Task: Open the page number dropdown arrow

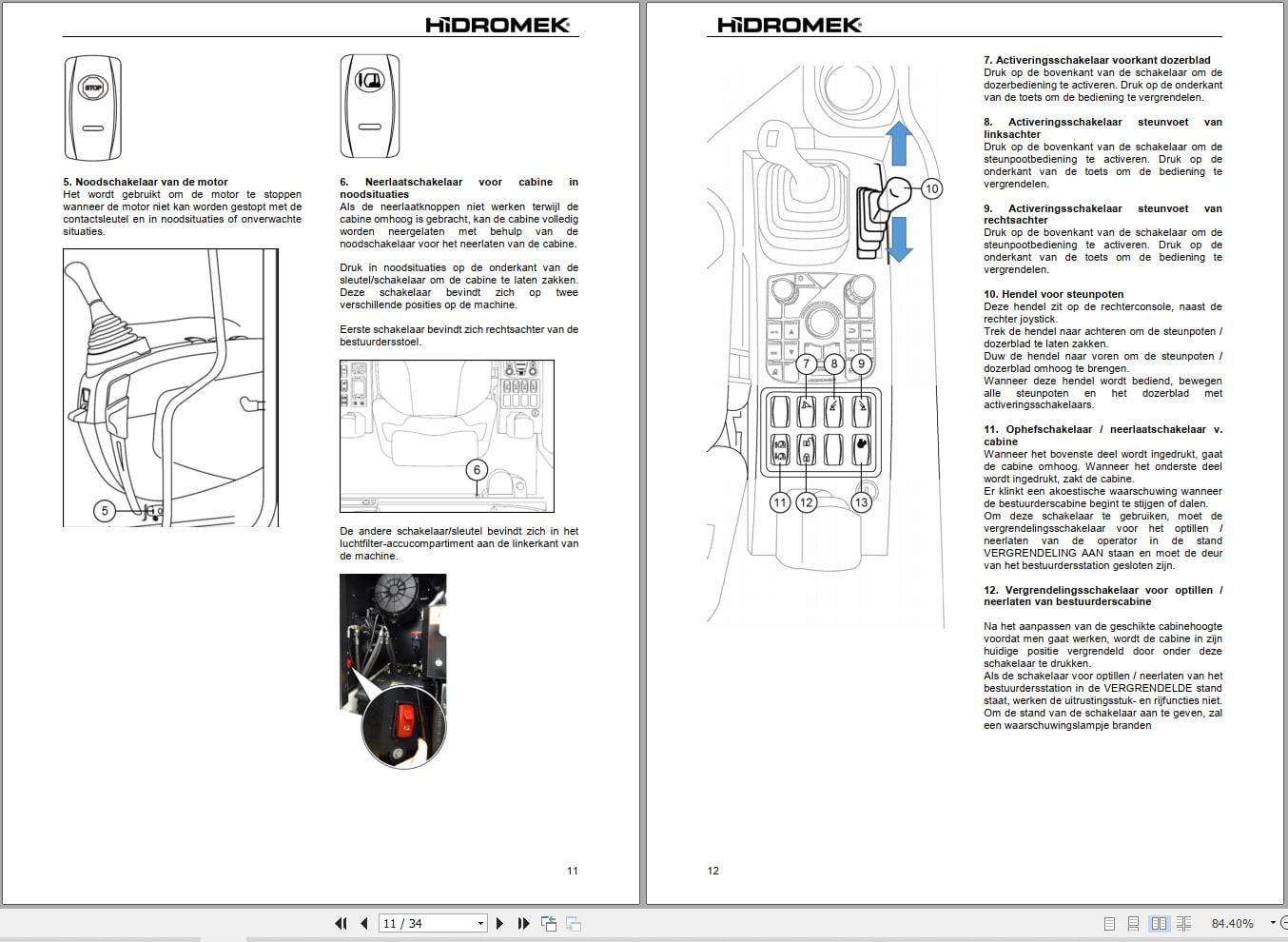Action: click(480, 923)
